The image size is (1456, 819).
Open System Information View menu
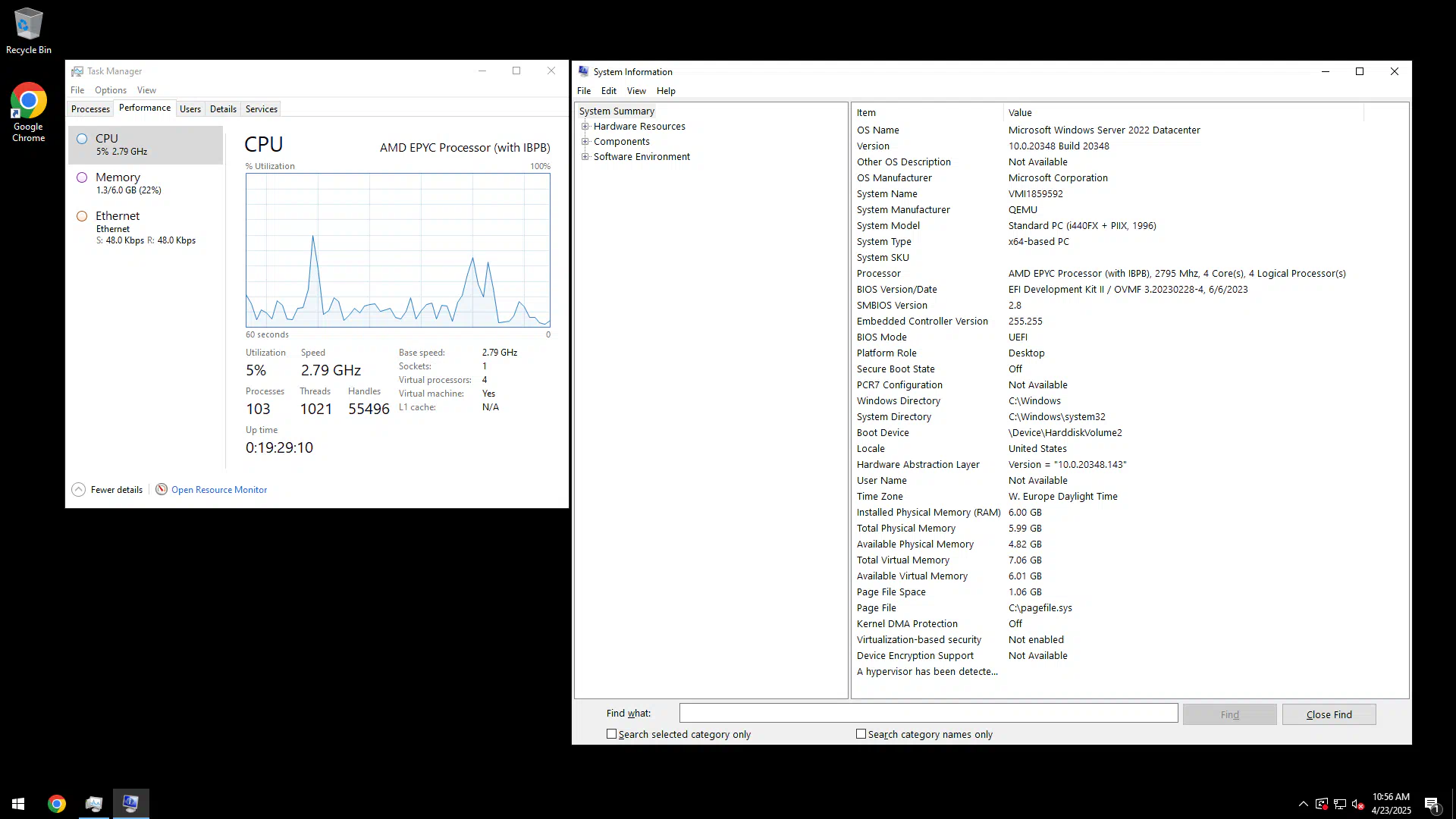pos(636,91)
